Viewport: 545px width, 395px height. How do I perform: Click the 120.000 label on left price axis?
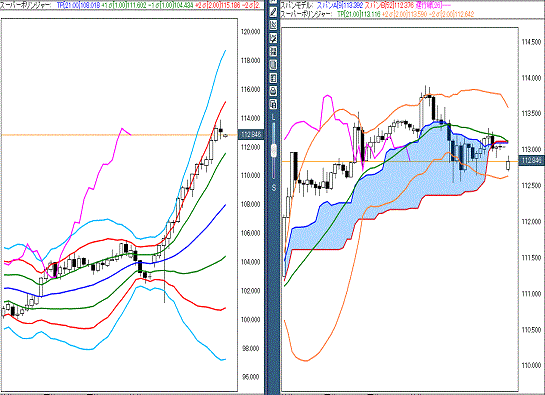point(250,32)
